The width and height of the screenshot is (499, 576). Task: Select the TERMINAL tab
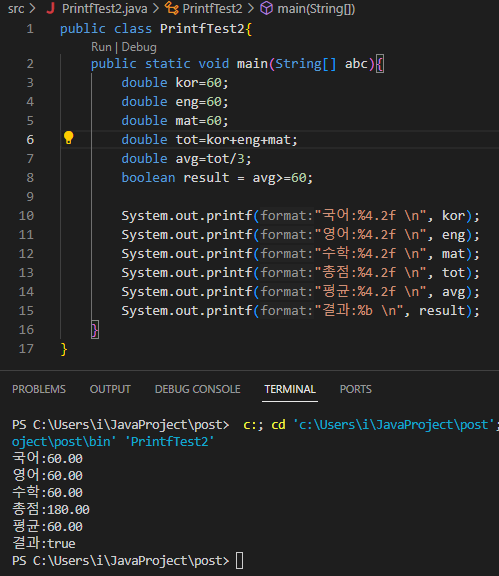(290, 389)
